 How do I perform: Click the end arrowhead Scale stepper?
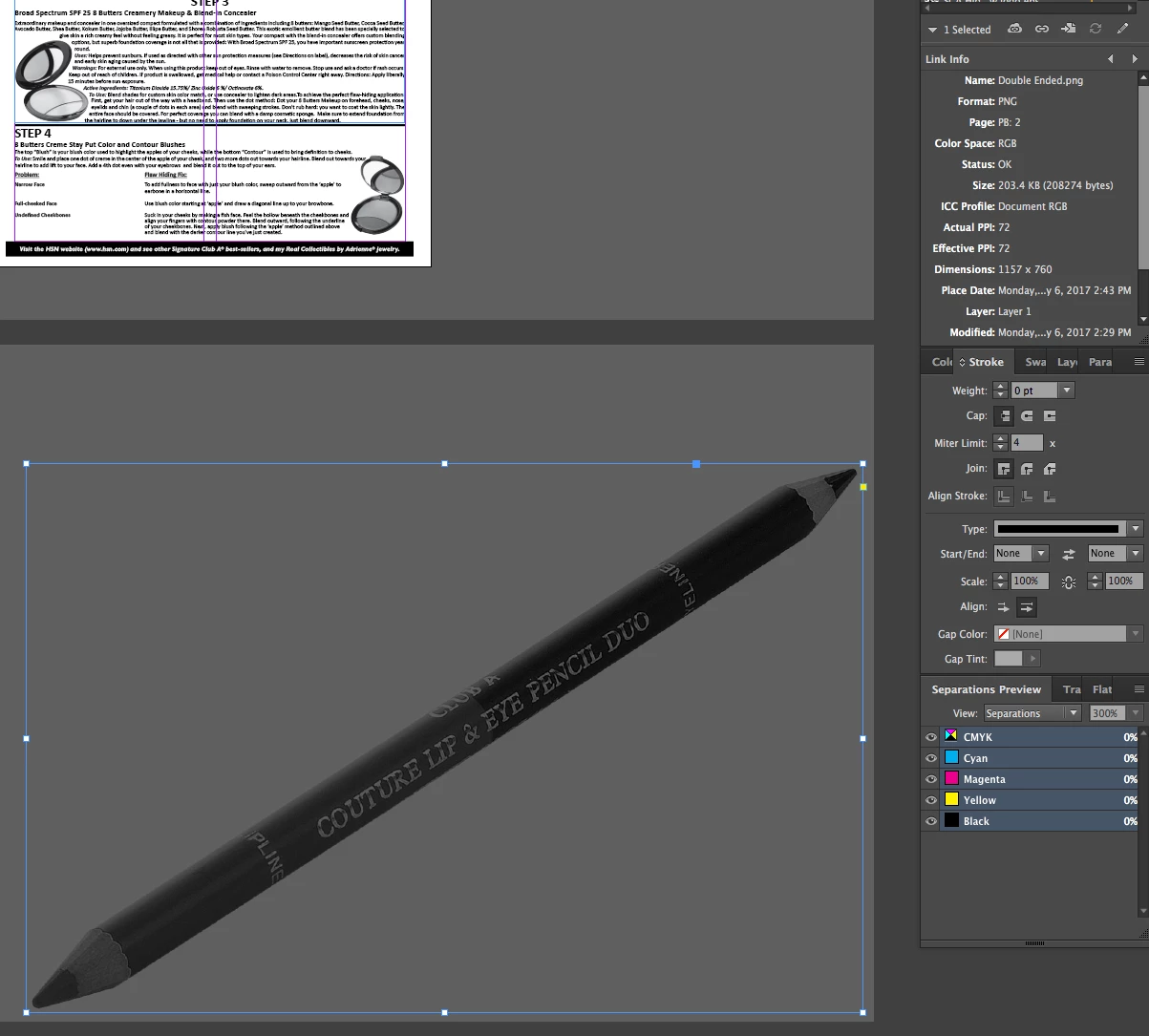click(x=1094, y=581)
